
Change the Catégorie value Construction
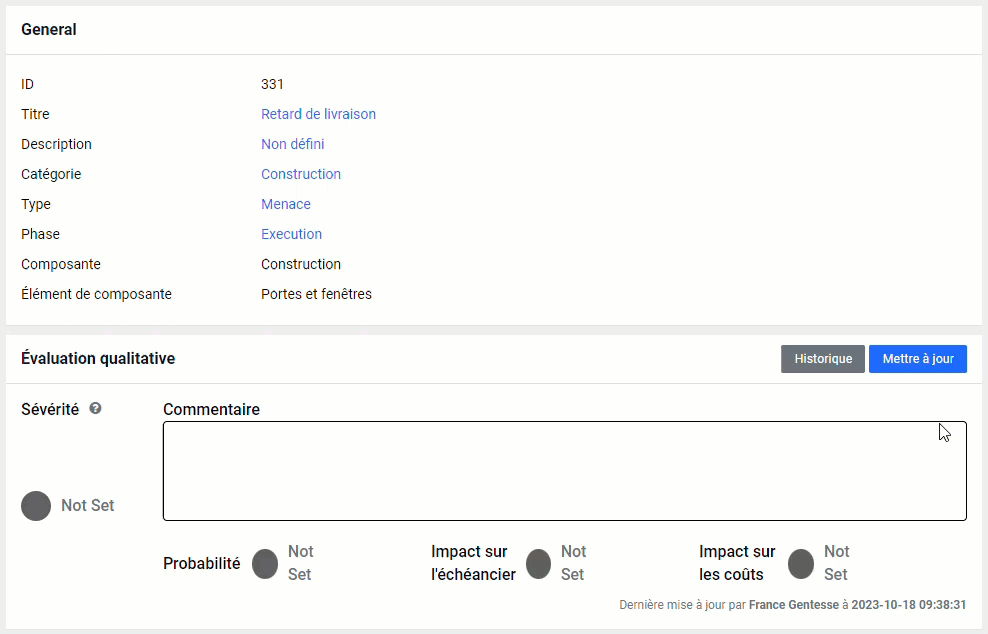click(x=301, y=174)
